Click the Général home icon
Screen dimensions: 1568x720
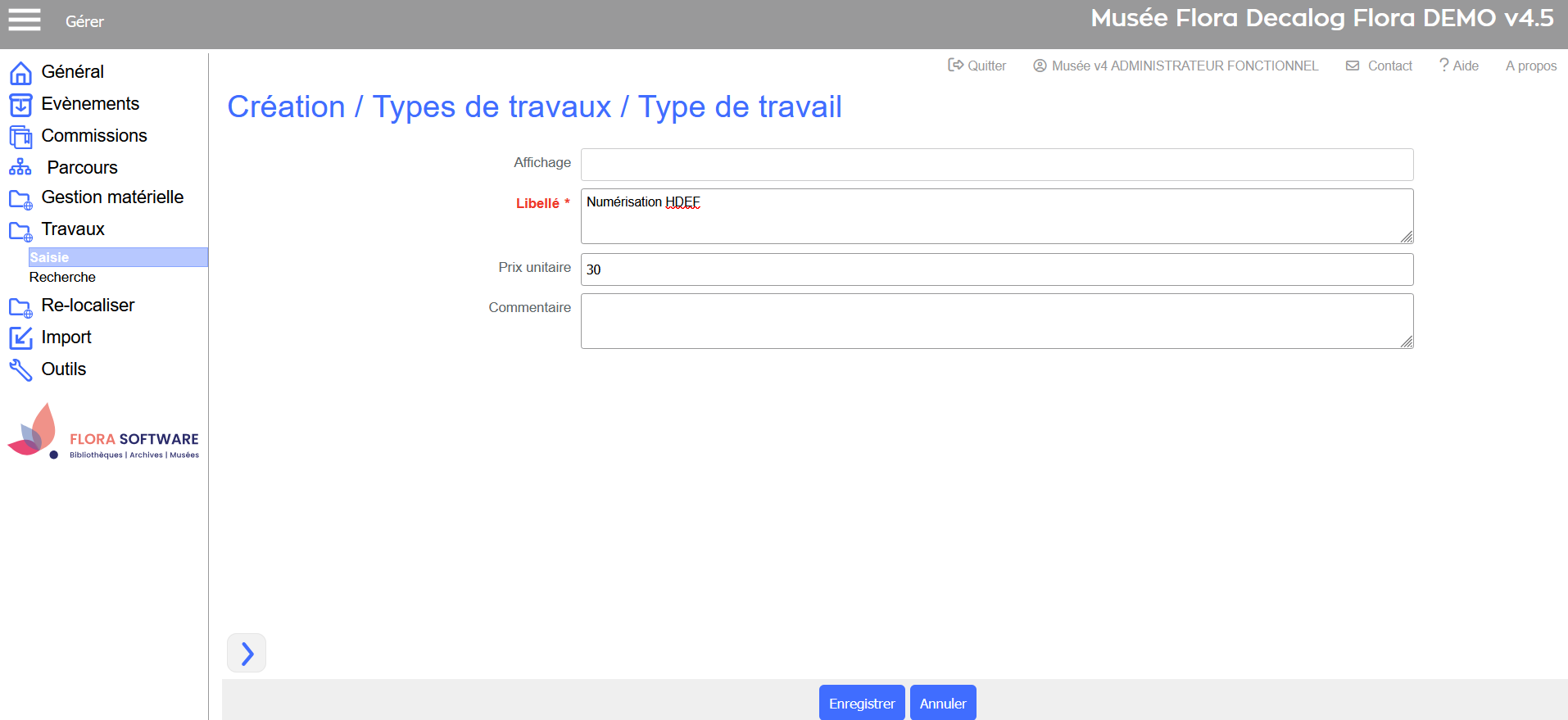20,73
